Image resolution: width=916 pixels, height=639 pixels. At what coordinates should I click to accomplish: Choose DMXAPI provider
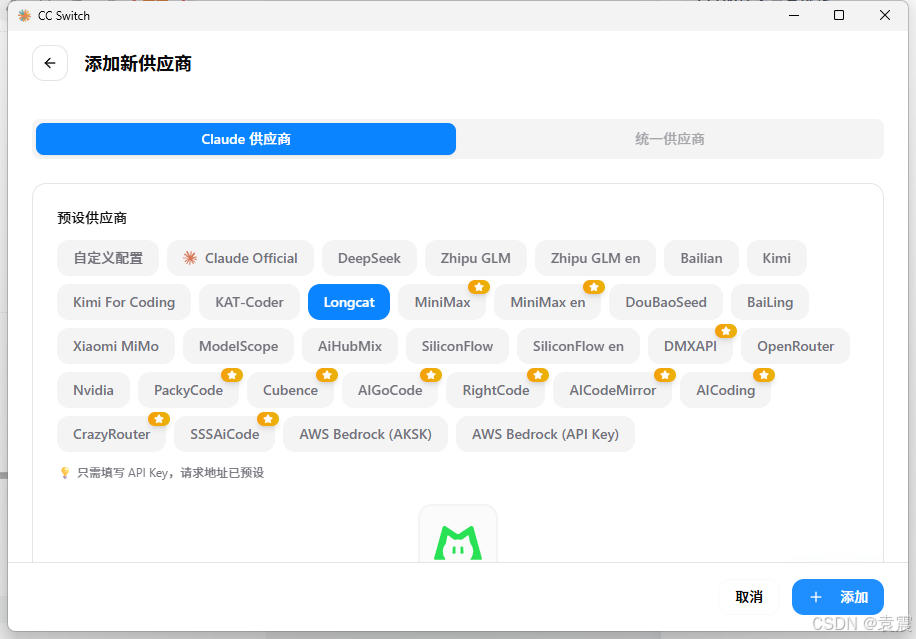click(x=691, y=346)
